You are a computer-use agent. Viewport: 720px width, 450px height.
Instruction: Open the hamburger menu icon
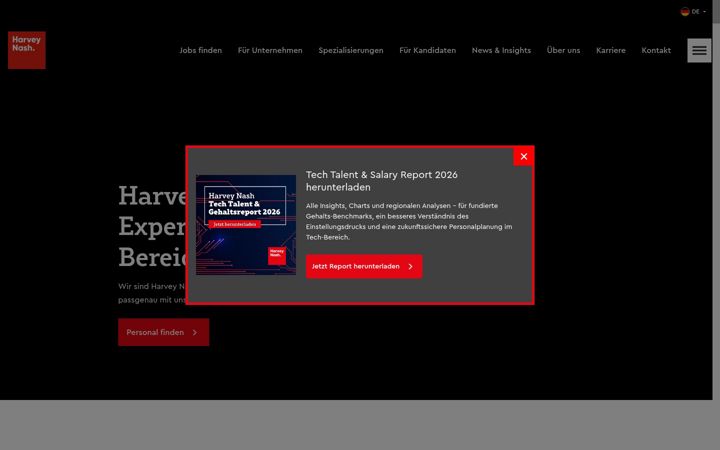(x=699, y=50)
